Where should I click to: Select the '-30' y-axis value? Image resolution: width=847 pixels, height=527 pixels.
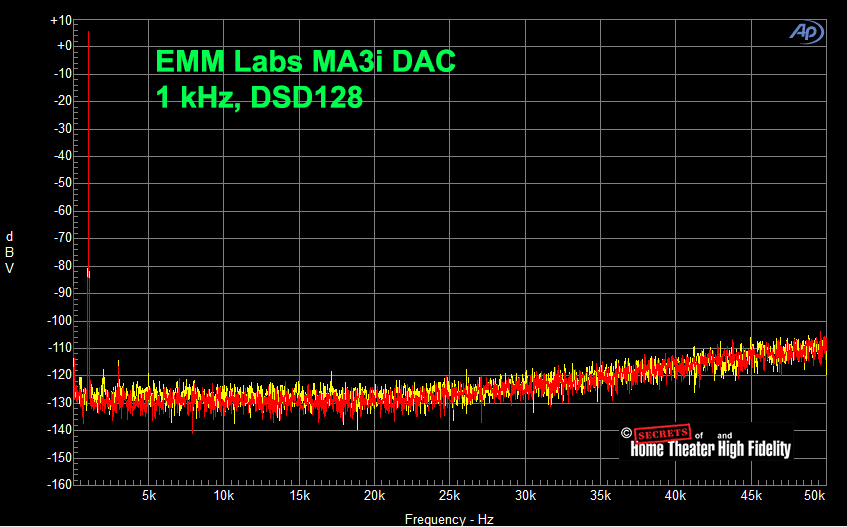click(x=63, y=129)
